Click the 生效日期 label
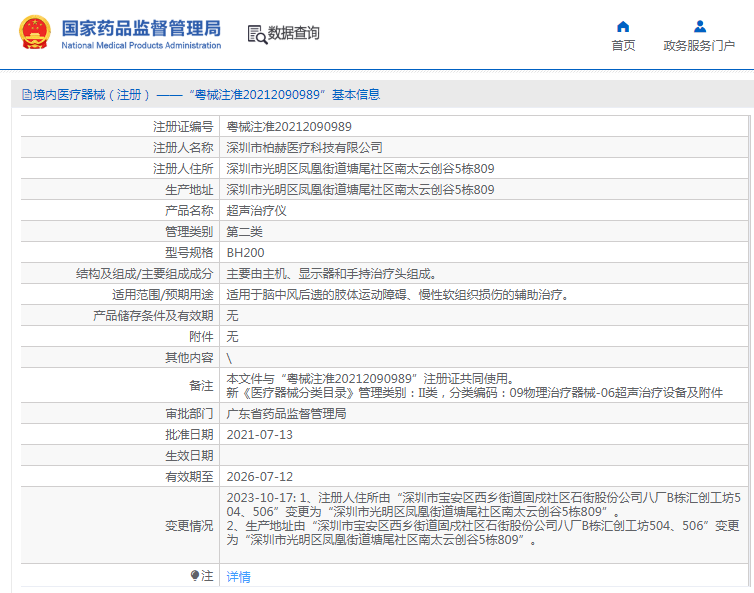Viewport: 754px width, 593px height. pyautogui.click(x=189, y=455)
